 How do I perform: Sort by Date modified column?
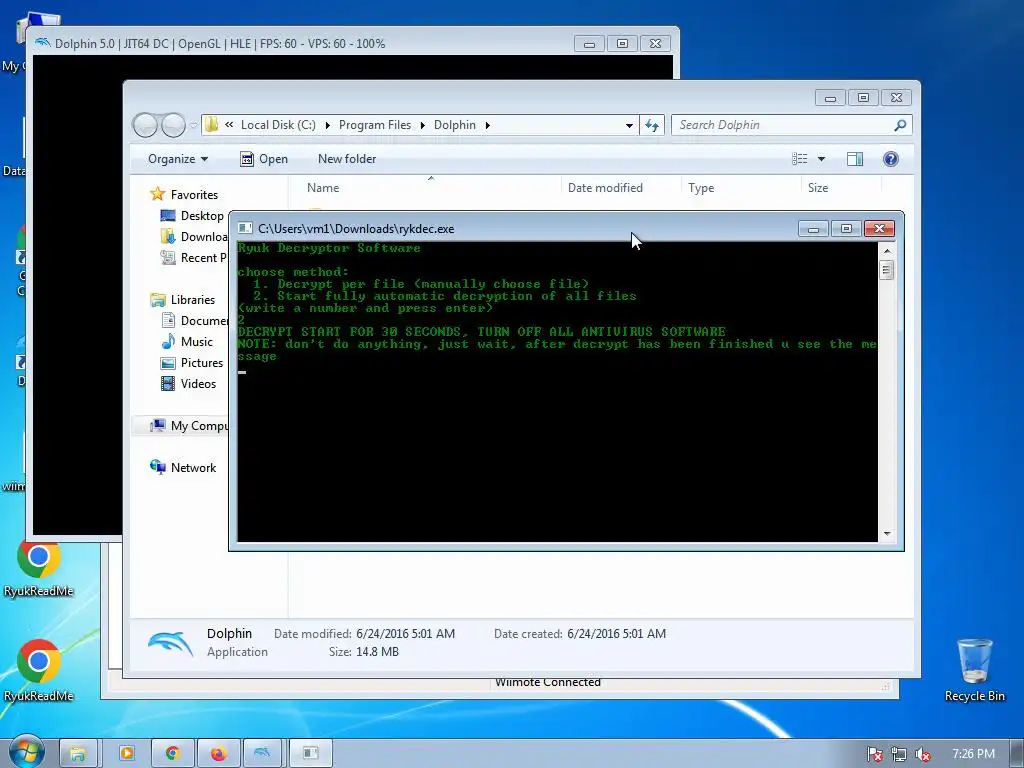click(x=620, y=187)
